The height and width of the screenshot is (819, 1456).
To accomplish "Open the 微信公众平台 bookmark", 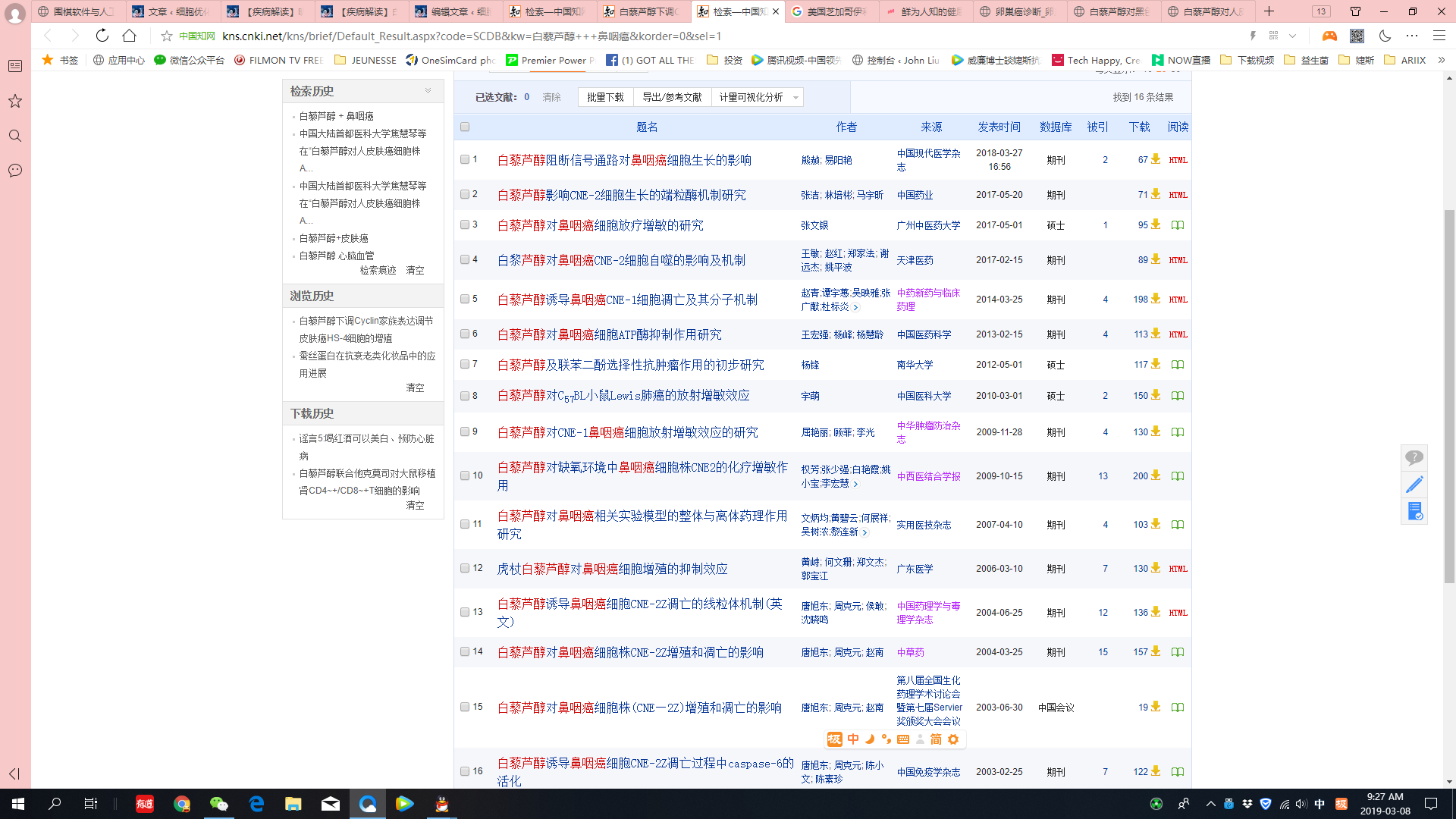I will 189,60.
